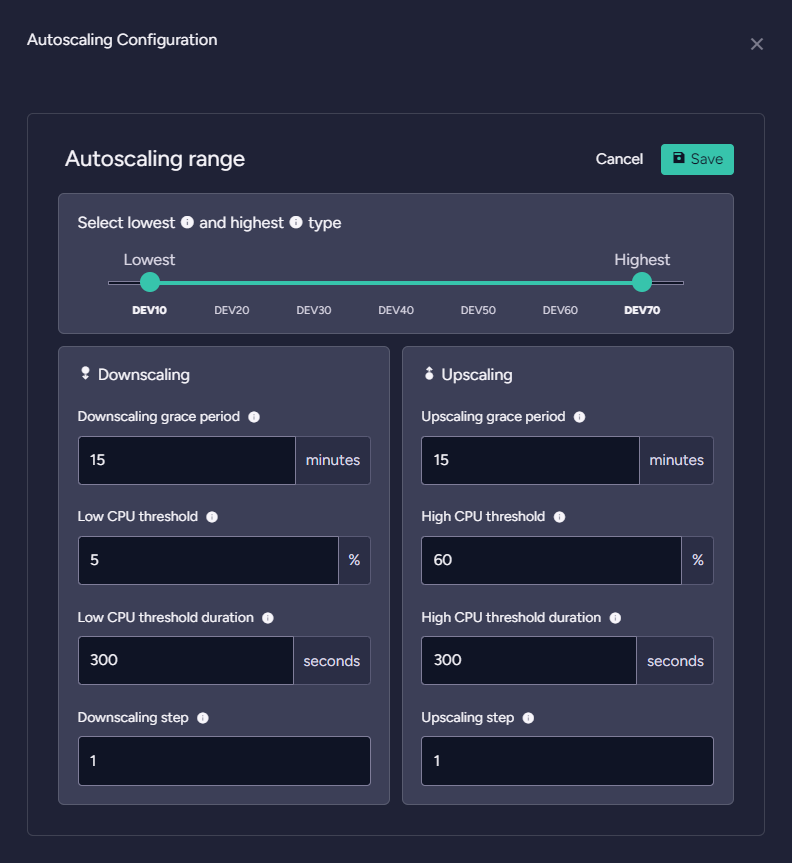Click the Upscaling grace period info icon
The image size is (792, 863).
579,417
